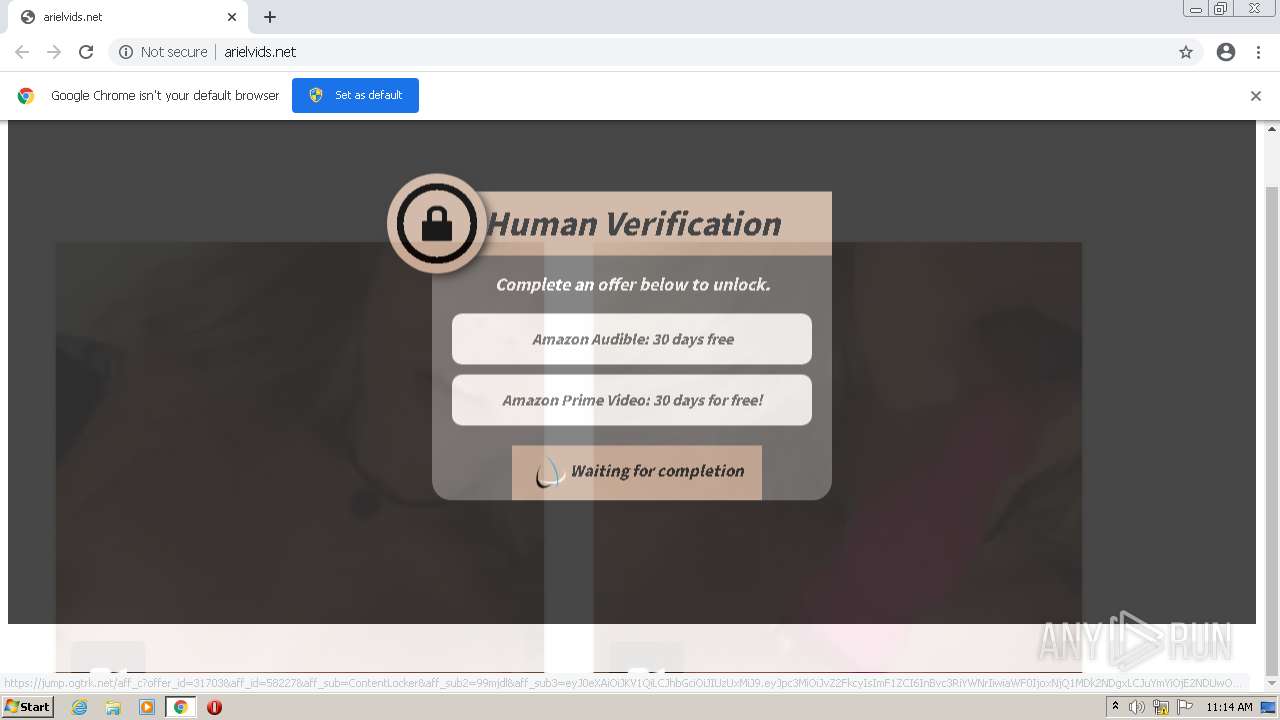Click the Human Verification heading

click(x=634, y=224)
